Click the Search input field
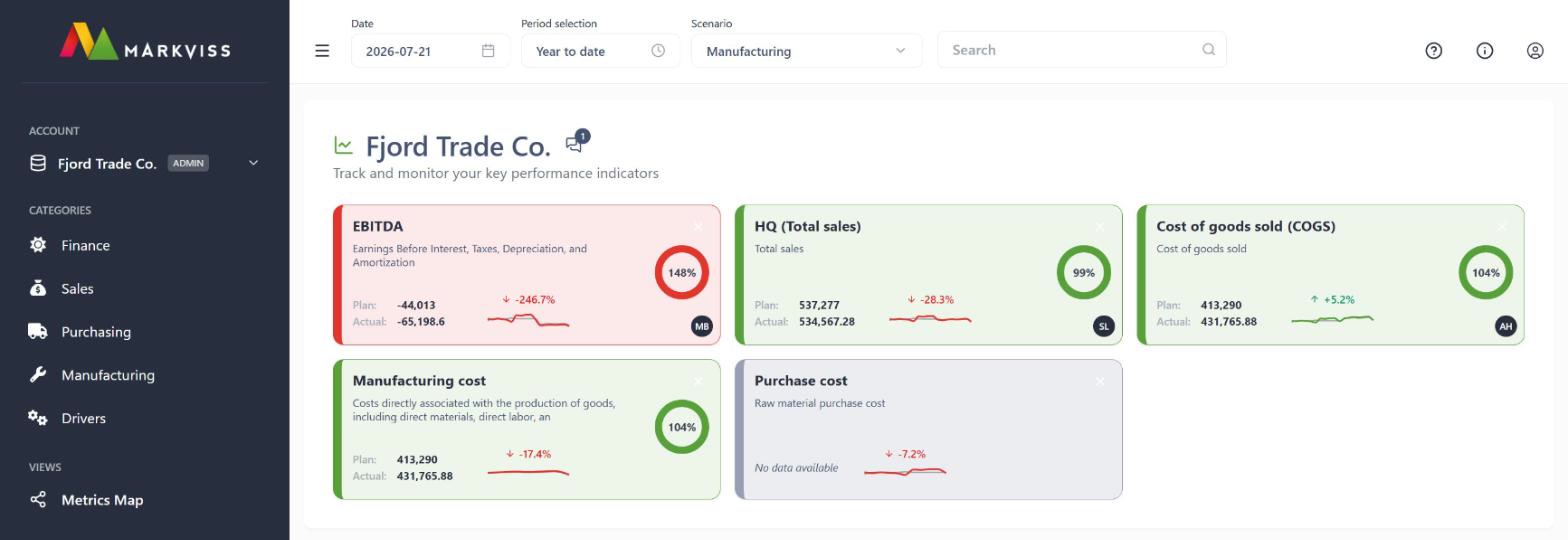 coord(1081,50)
